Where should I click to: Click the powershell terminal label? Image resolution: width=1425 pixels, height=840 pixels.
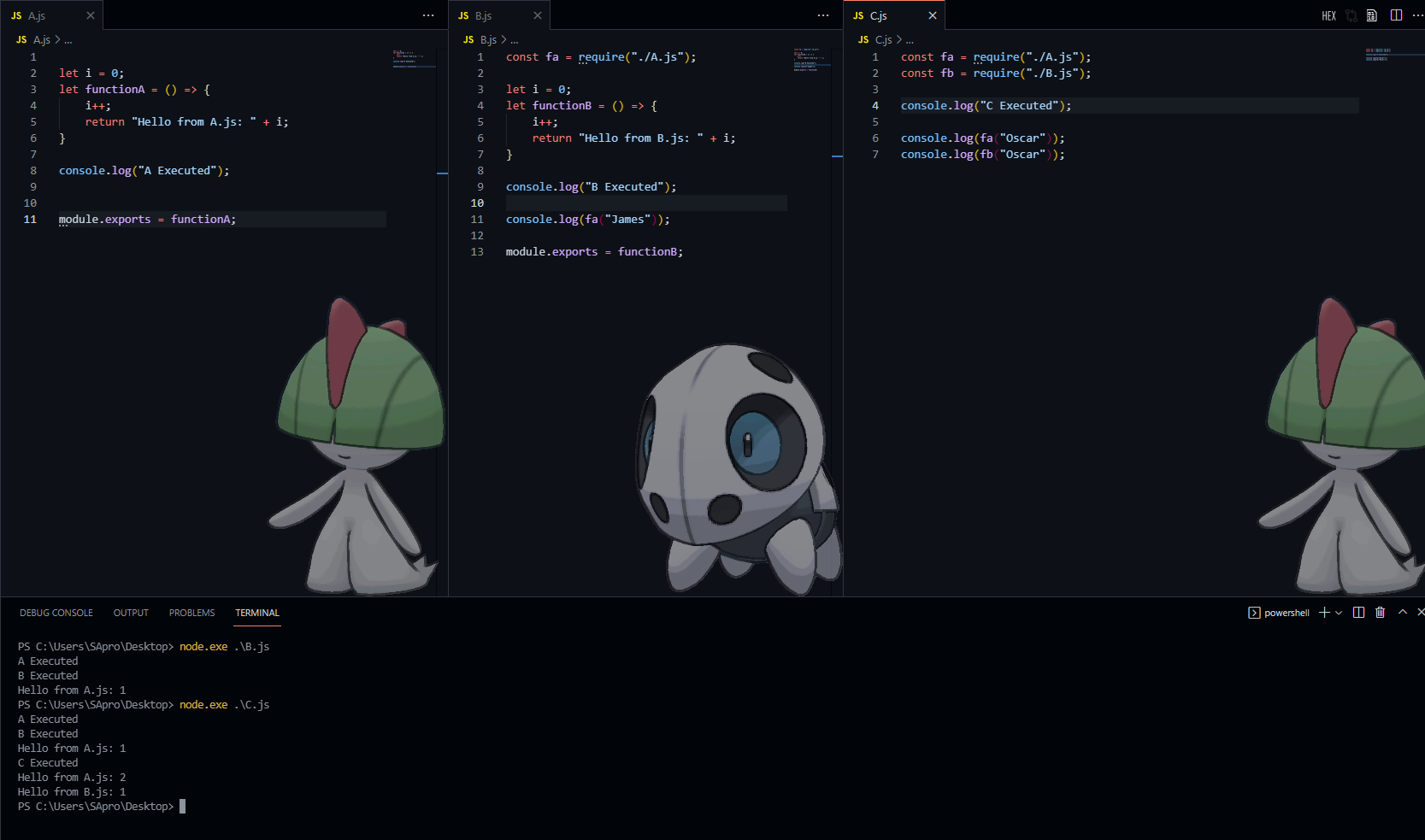[x=1287, y=613]
